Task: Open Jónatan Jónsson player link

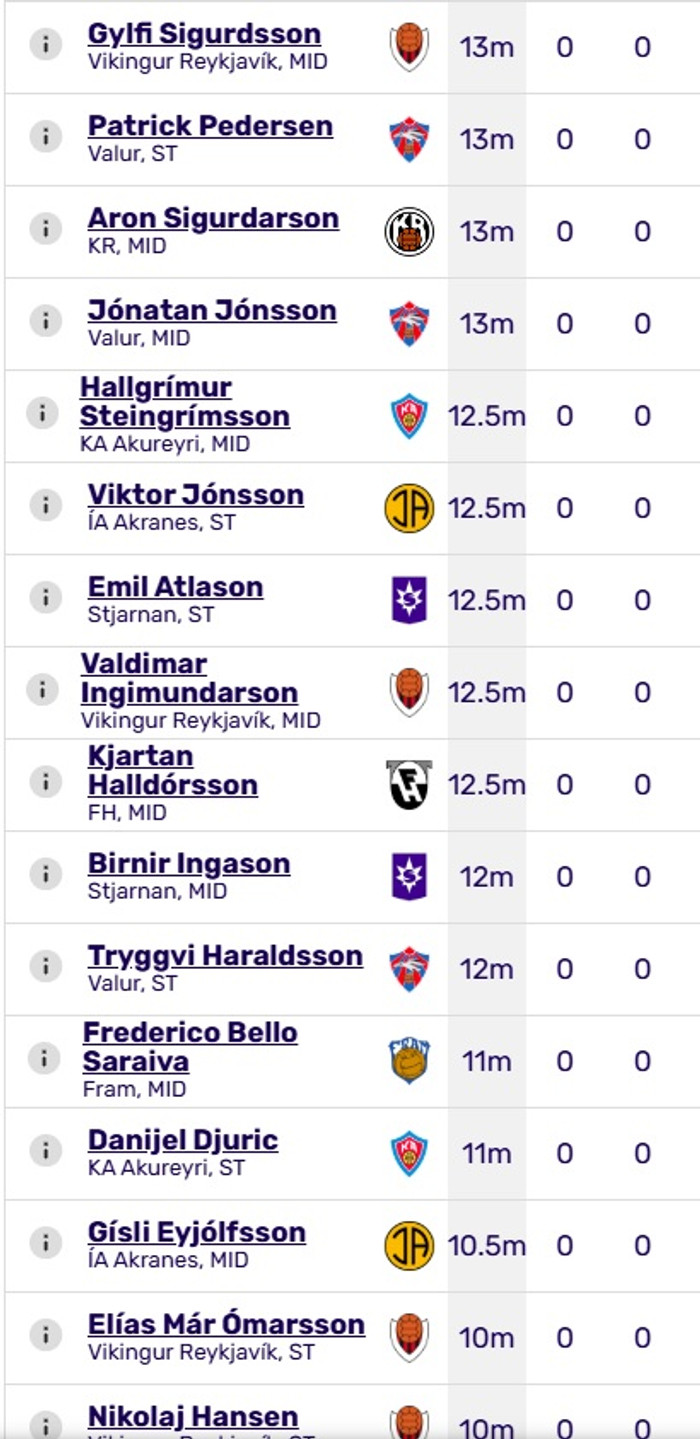Action: click(212, 310)
